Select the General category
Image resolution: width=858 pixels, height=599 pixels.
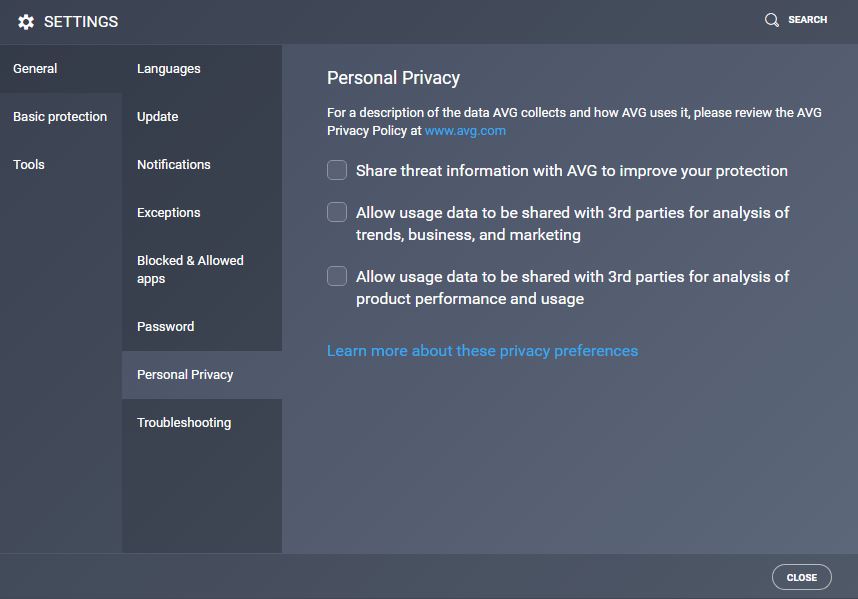click(61, 69)
